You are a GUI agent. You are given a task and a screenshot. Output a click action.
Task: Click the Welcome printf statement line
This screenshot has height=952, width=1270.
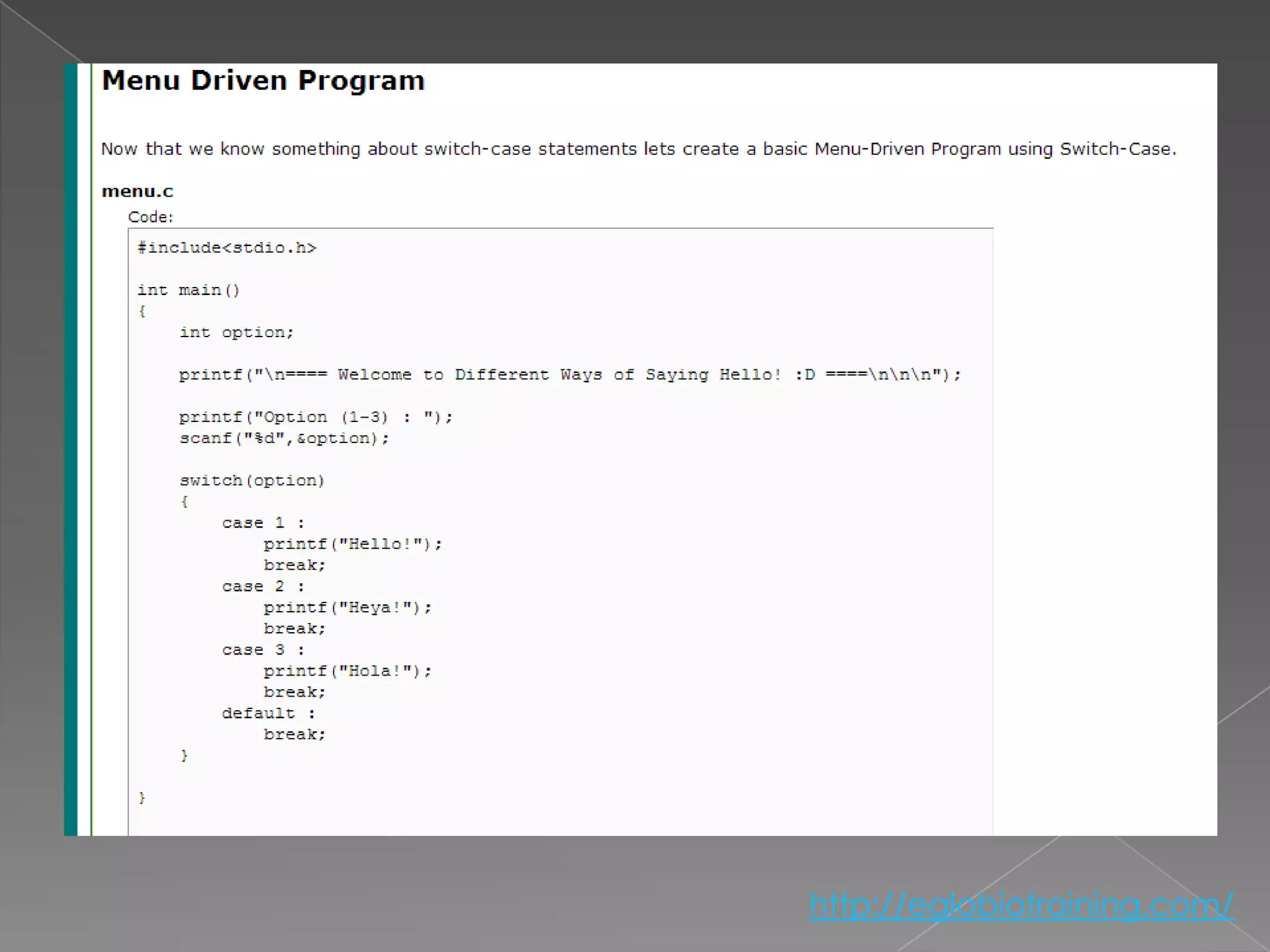coord(569,374)
